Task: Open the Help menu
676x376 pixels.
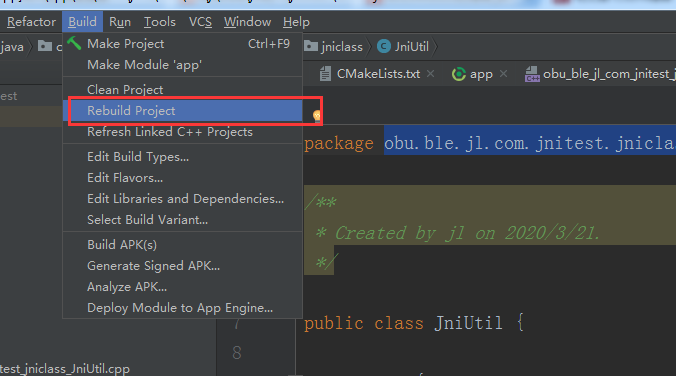Action: point(296,22)
